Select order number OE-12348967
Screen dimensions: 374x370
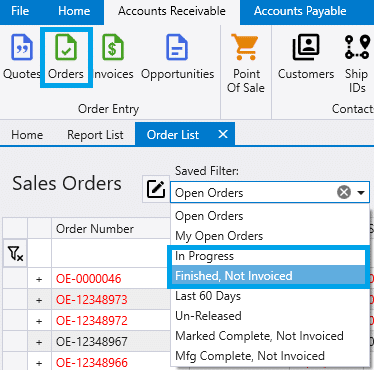(x=92, y=342)
